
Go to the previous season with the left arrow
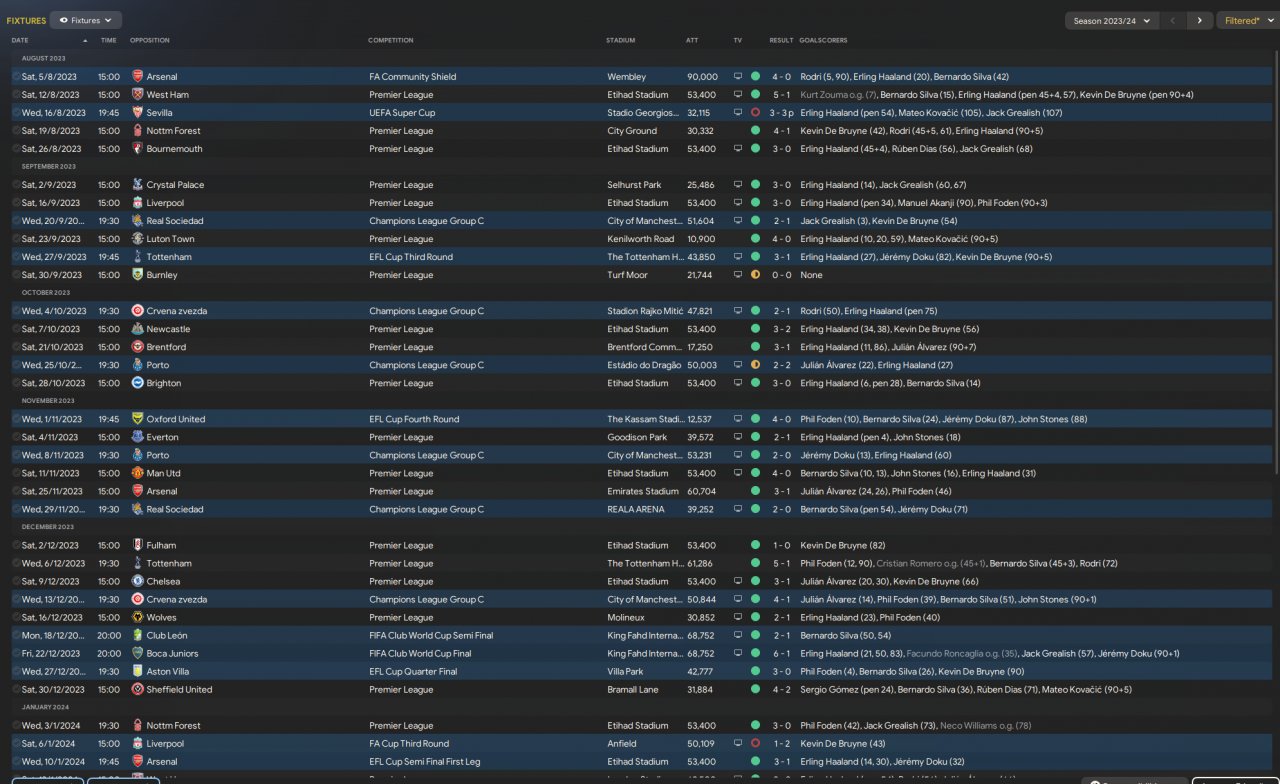[1174, 20]
